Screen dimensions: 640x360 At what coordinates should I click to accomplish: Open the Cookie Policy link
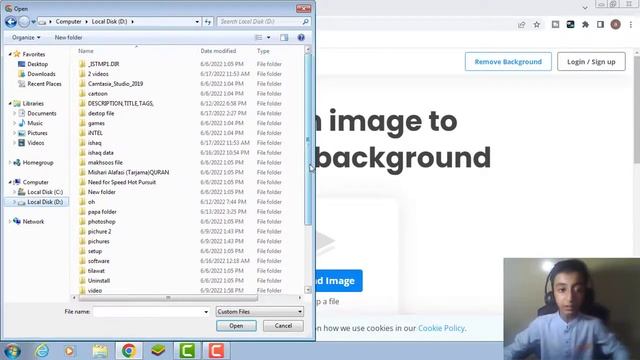click(x=441, y=328)
